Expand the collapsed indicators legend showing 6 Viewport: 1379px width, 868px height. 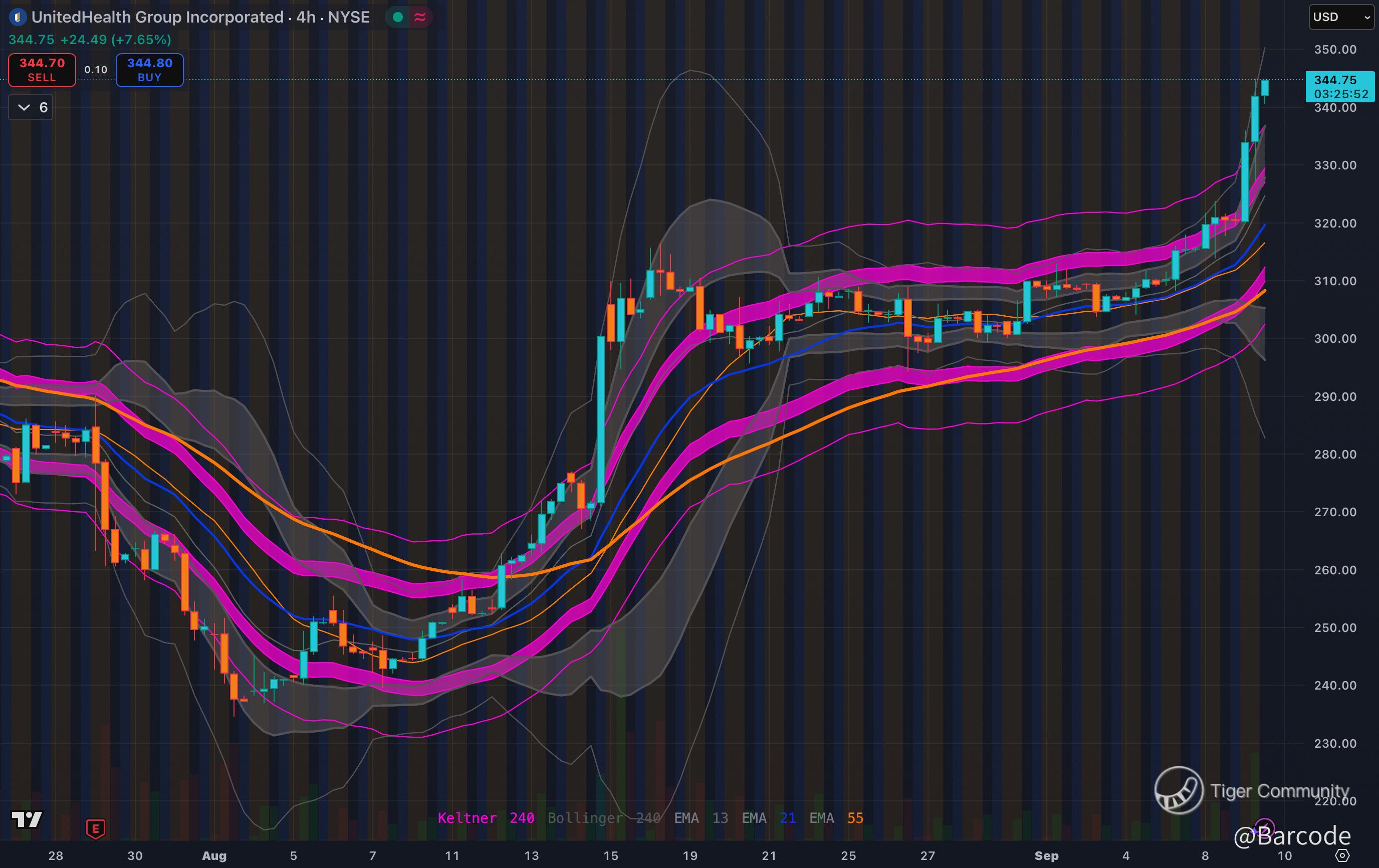pyautogui.click(x=31, y=107)
